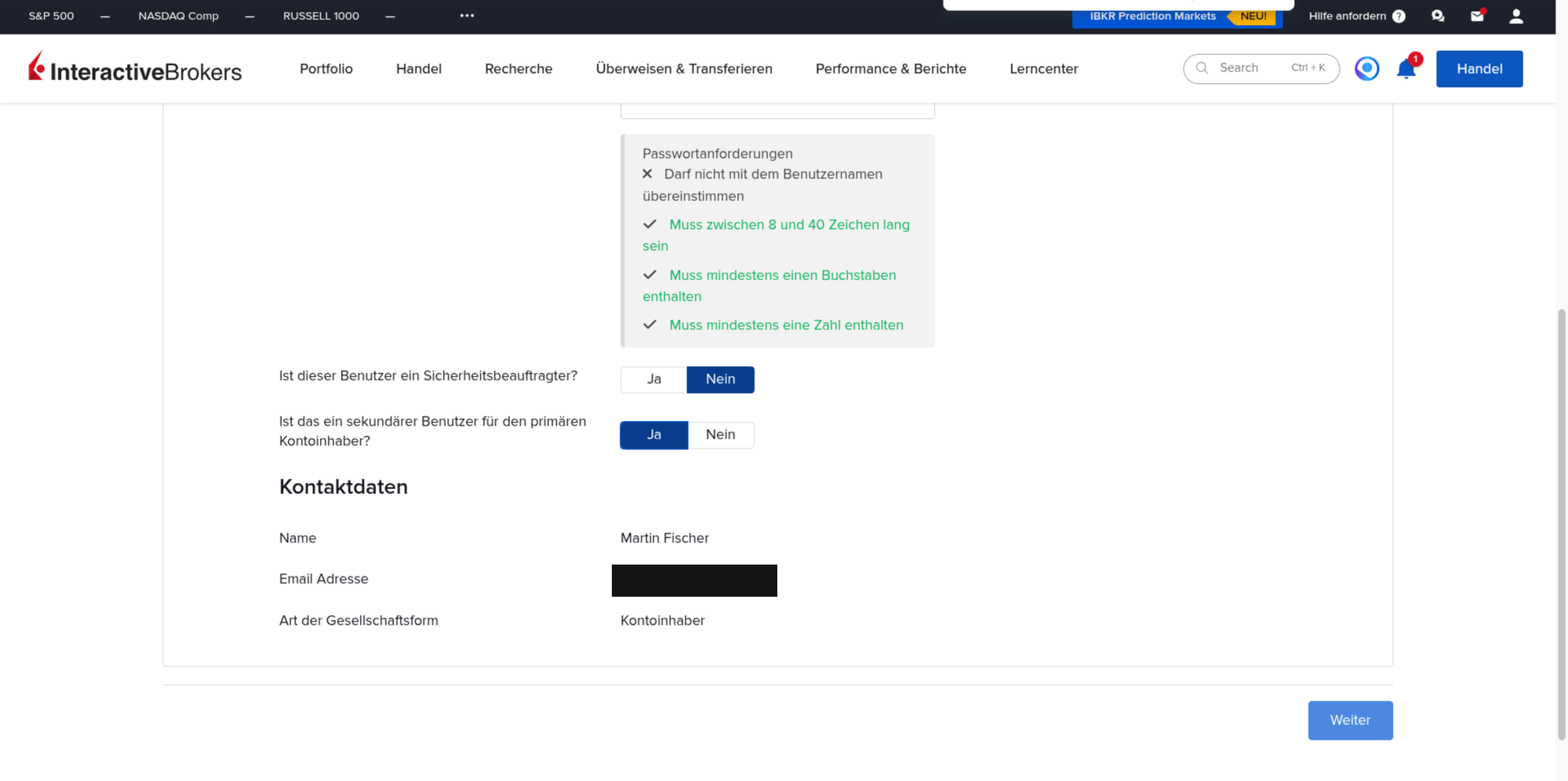1568x781 pixels.
Task: Click the blue Handel button
Action: click(1479, 69)
